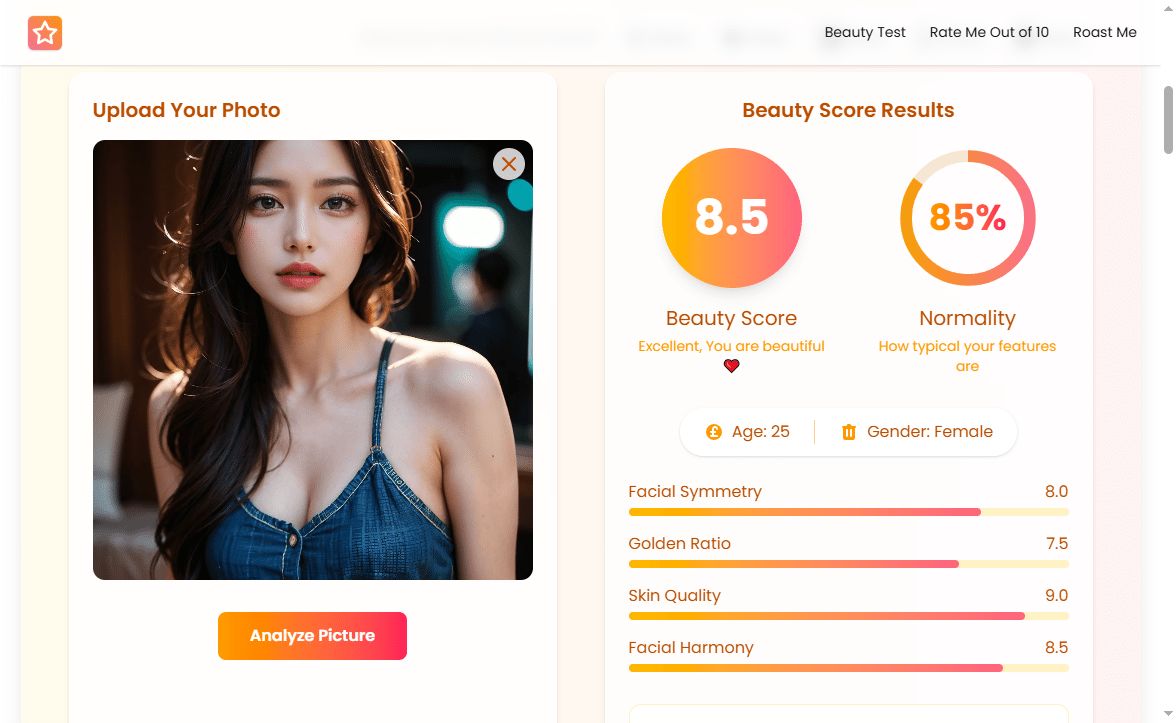Click the "Age: 25" text
This screenshot has height=723, width=1176.
tap(760, 432)
